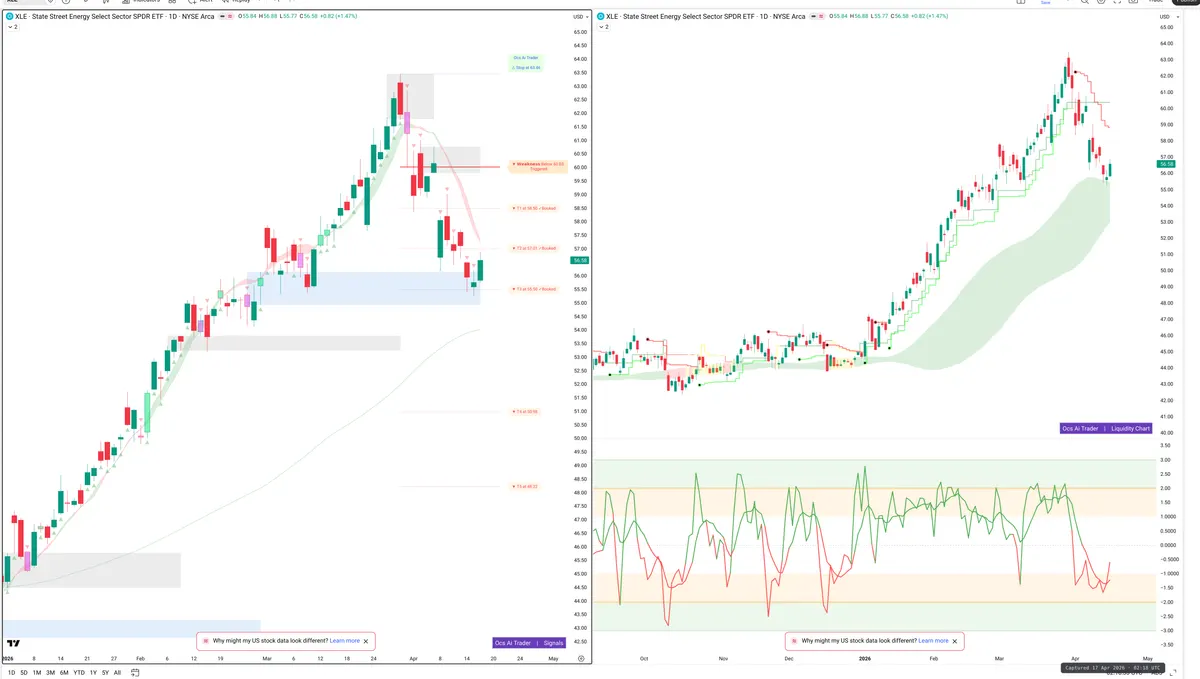Click the 'T5 at 48.22' target label
Image resolution: width=1200 pixels, height=679 pixels.
click(x=527, y=487)
